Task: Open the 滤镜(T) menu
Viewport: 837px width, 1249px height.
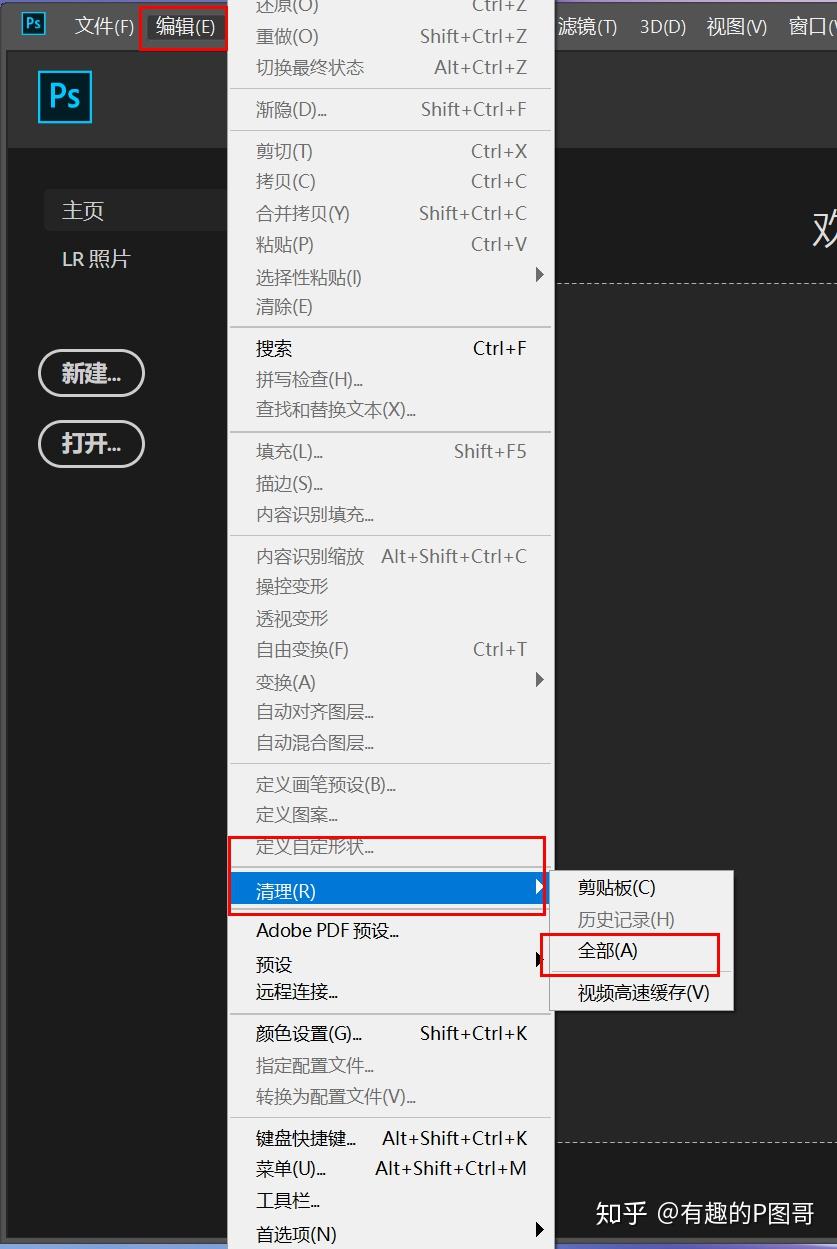Action: click(587, 27)
